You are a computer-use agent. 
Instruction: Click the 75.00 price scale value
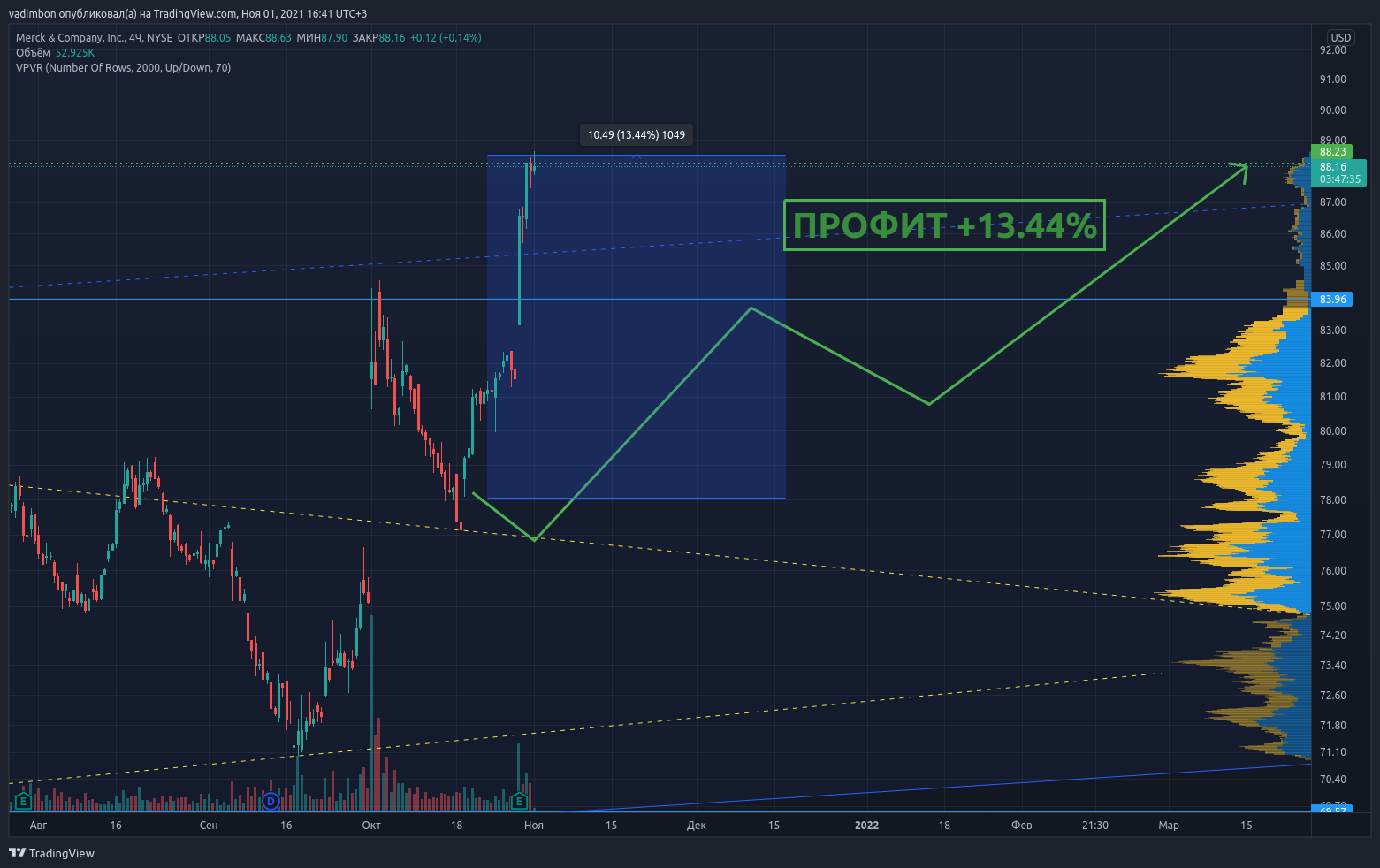(1333, 606)
